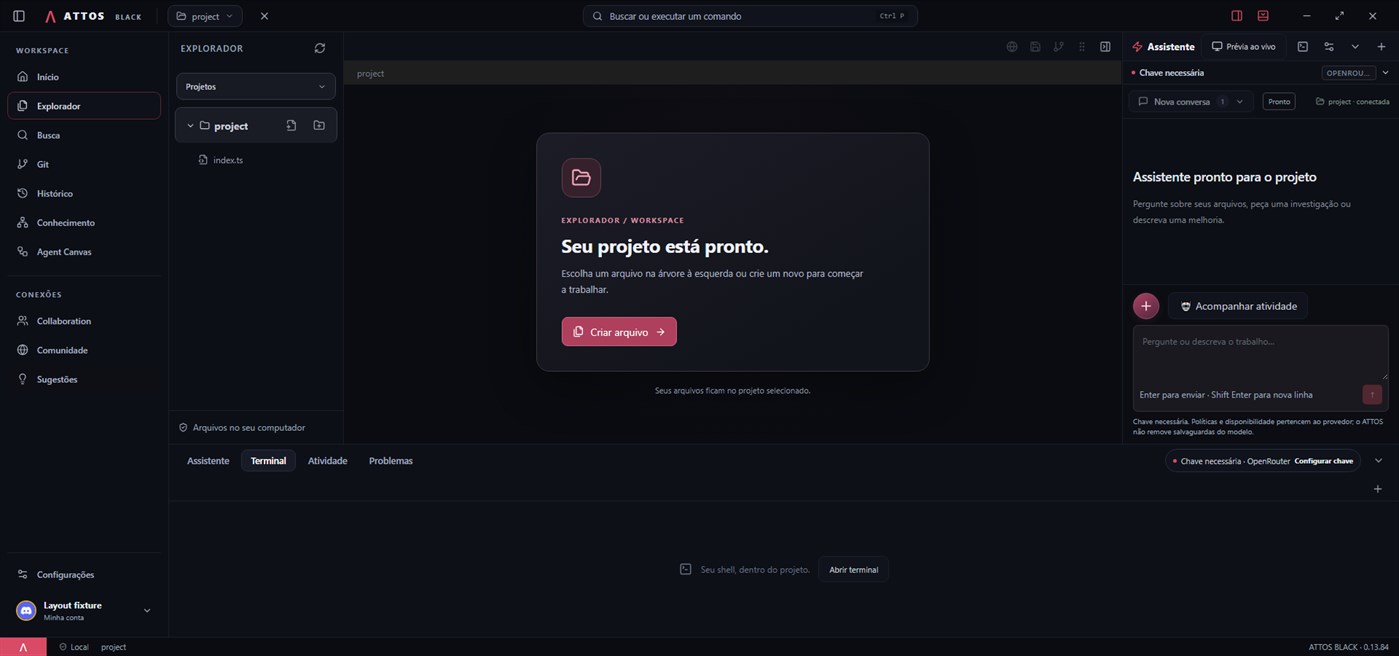Click the Criar arquivo button
Viewport: 1399px width, 656px height.
(x=619, y=332)
